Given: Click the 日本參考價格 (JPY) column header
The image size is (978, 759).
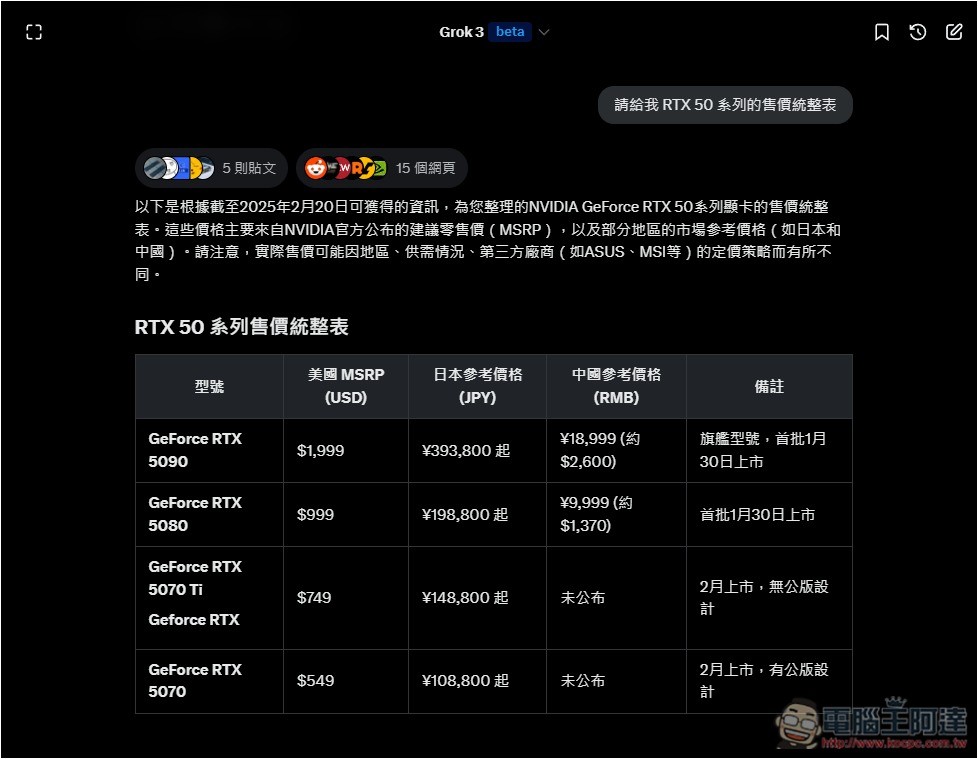Looking at the screenshot, I should (477, 387).
